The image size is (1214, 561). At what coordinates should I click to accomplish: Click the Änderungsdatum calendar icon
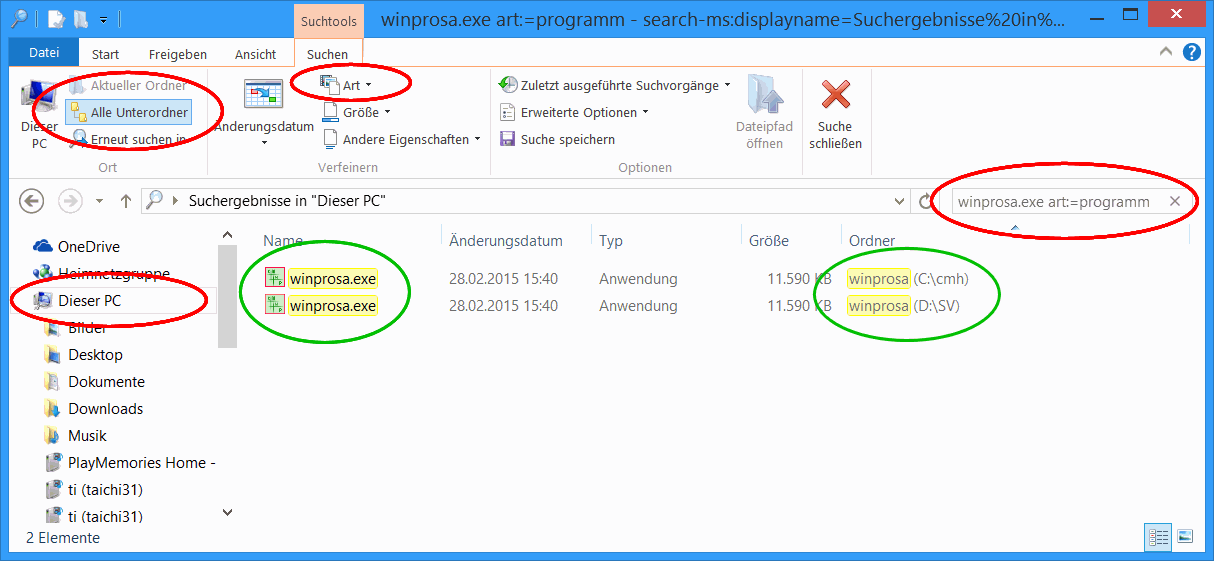tap(264, 98)
